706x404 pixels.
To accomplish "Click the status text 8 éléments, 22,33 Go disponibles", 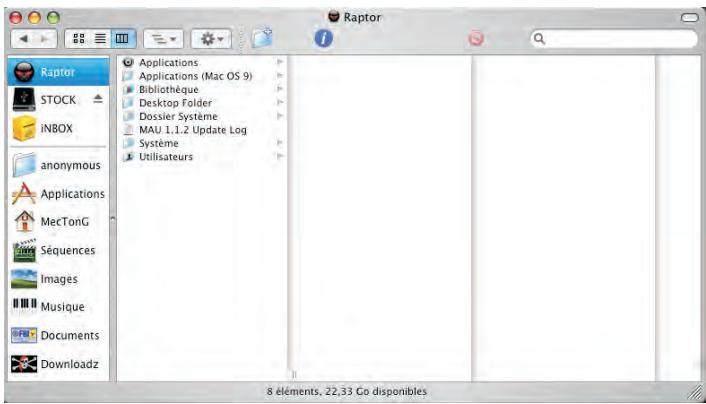I will (x=346, y=391).
